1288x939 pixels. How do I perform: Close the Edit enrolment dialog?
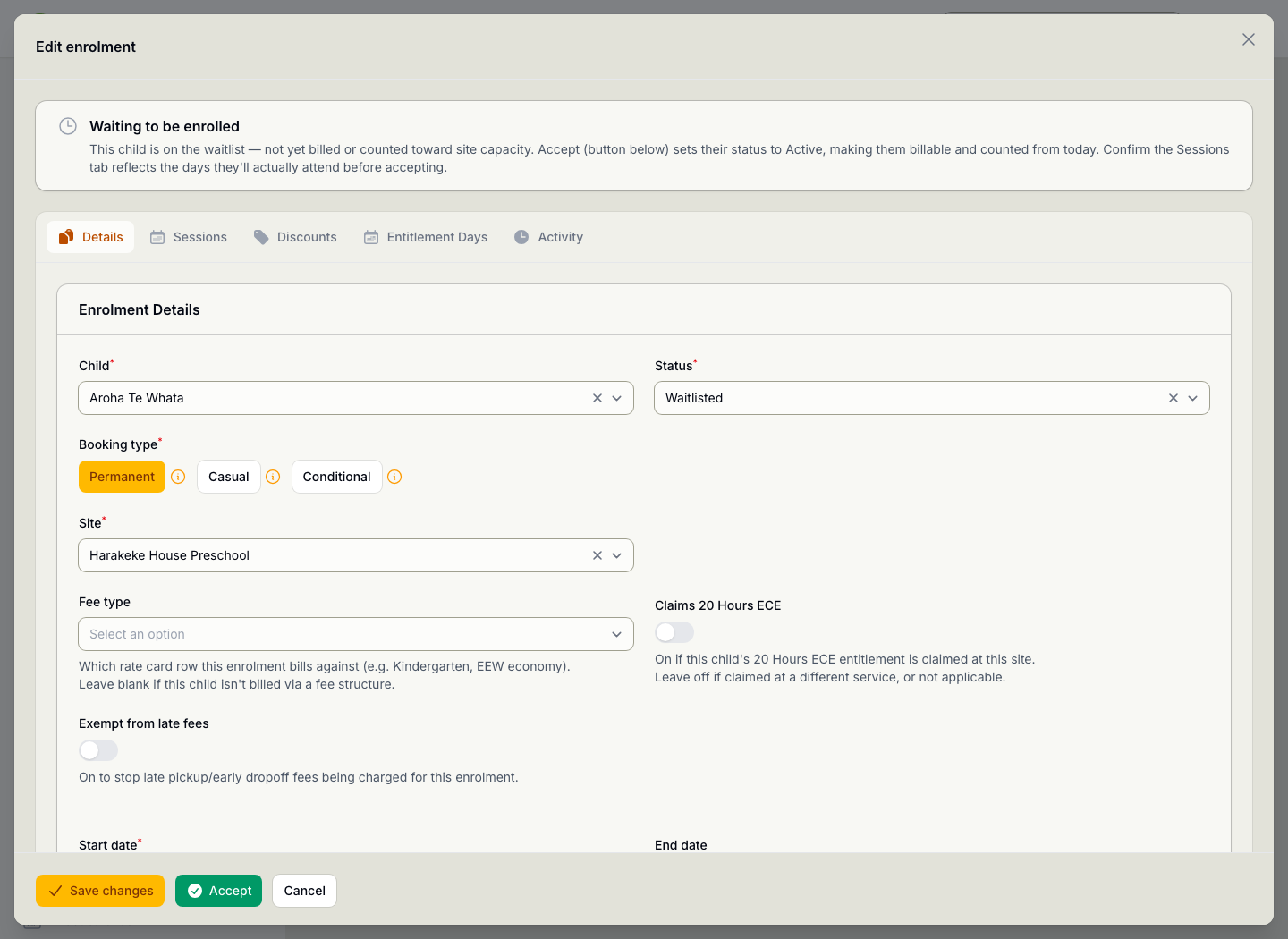pyautogui.click(x=1249, y=39)
